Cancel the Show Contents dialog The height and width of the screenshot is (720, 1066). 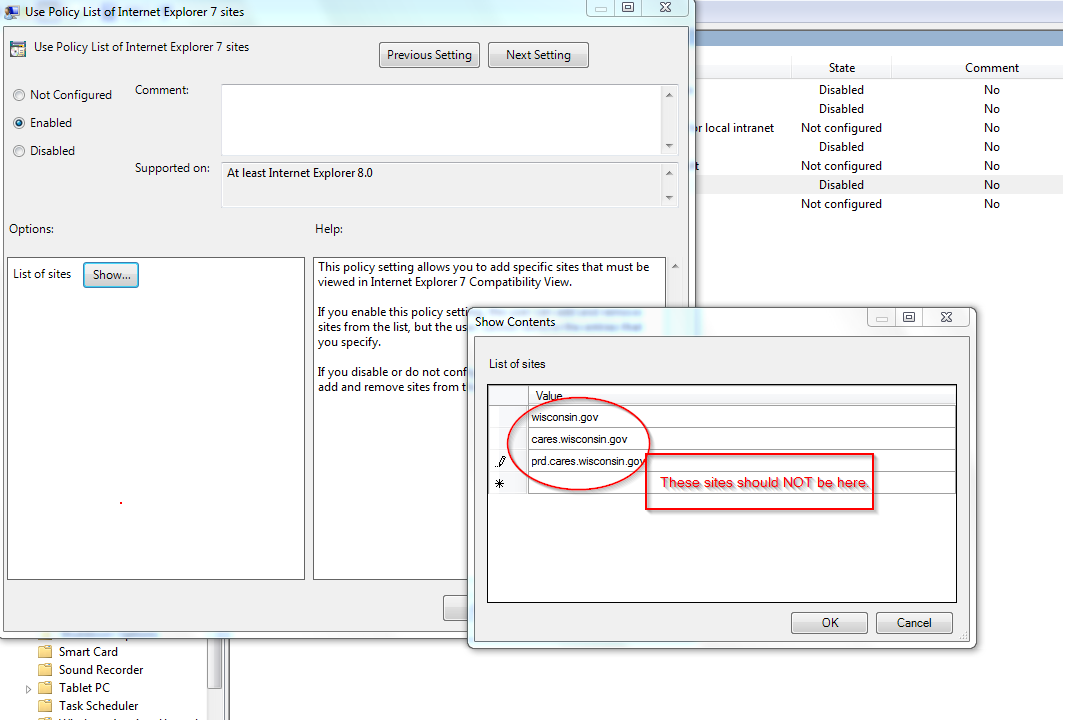click(914, 623)
